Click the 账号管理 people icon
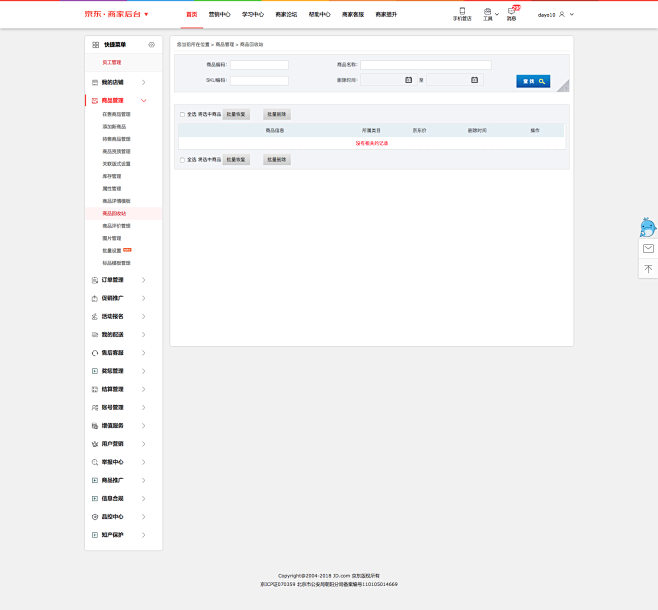The height and width of the screenshot is (610, 658). 95,408
